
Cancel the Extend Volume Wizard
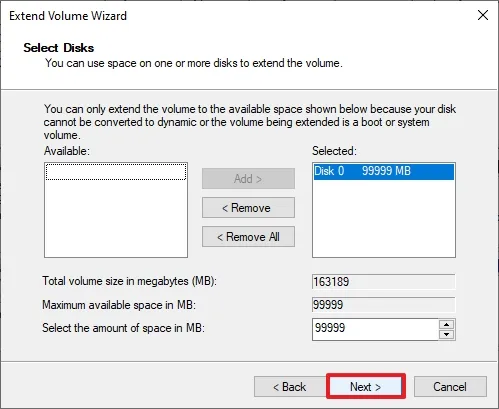coord(450,387)
